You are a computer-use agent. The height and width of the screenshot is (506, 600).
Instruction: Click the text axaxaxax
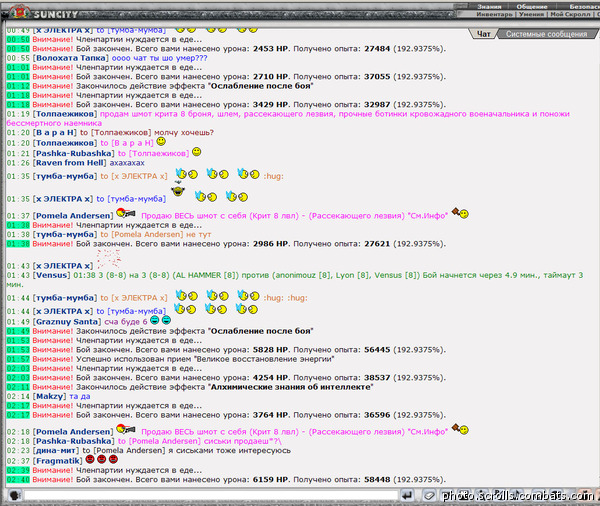(x=127, y=163)
